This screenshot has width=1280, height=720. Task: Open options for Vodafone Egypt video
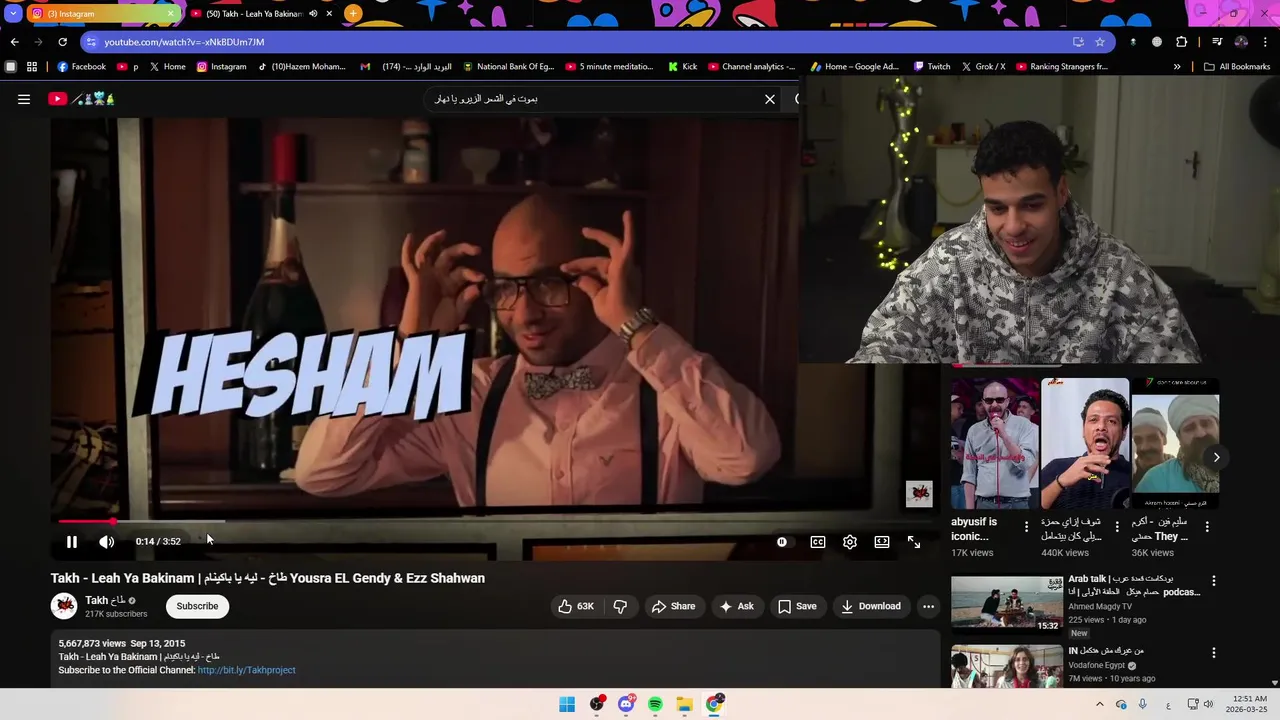(x=1214, y=652)
